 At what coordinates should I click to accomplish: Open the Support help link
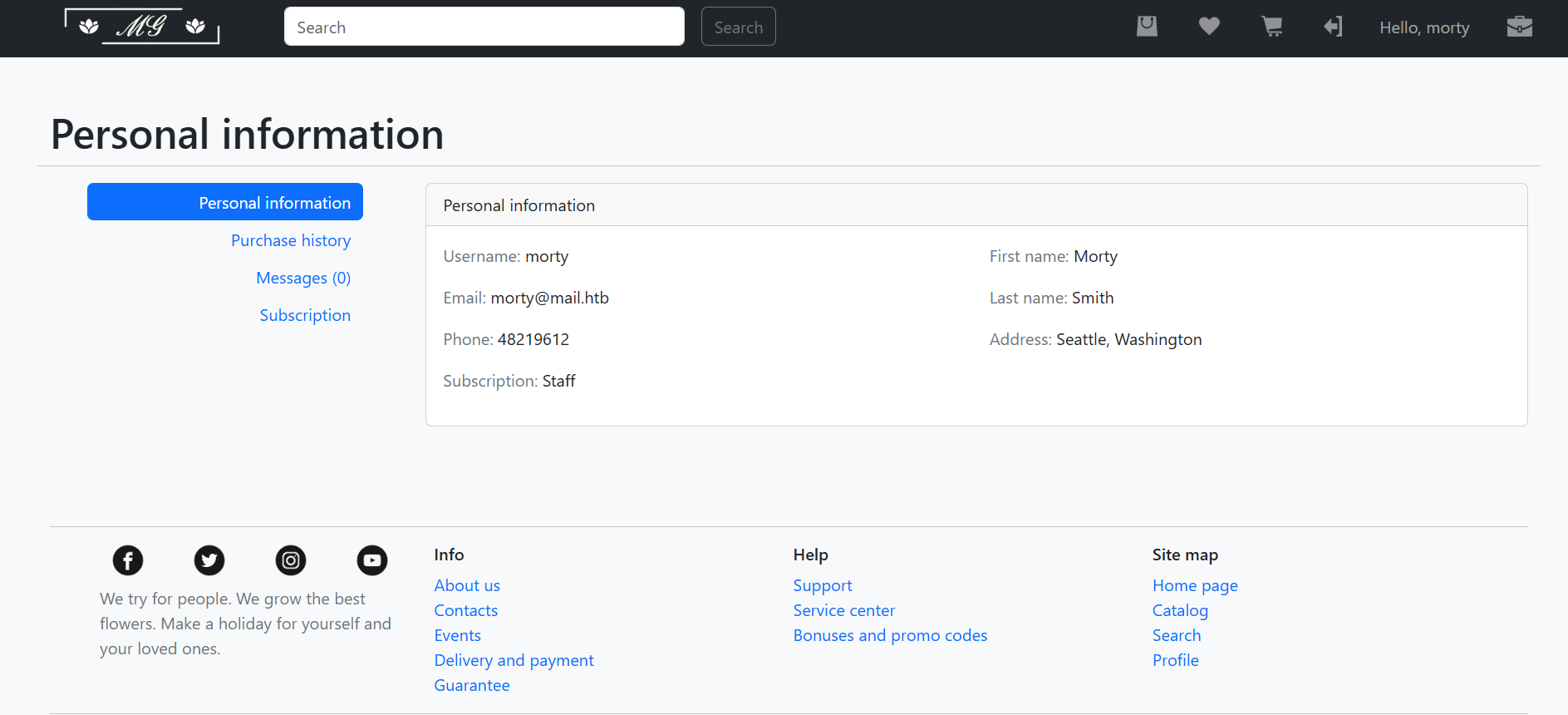[823, 585]
